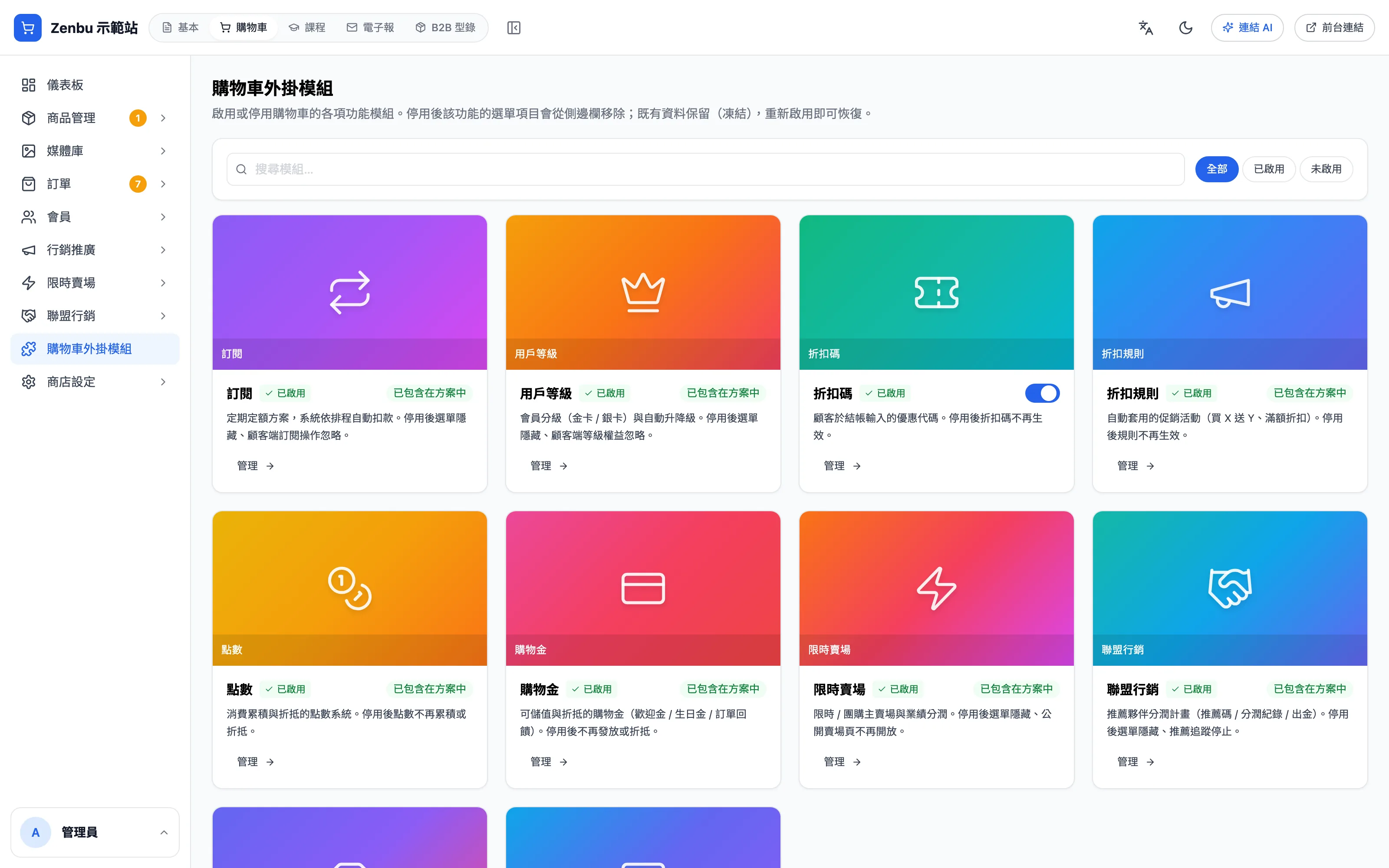The width and height of the screenshot is (1389, 868).
Task: Expand the 商品管理 sidebar chevron
Action: click(x=163, y=118)
